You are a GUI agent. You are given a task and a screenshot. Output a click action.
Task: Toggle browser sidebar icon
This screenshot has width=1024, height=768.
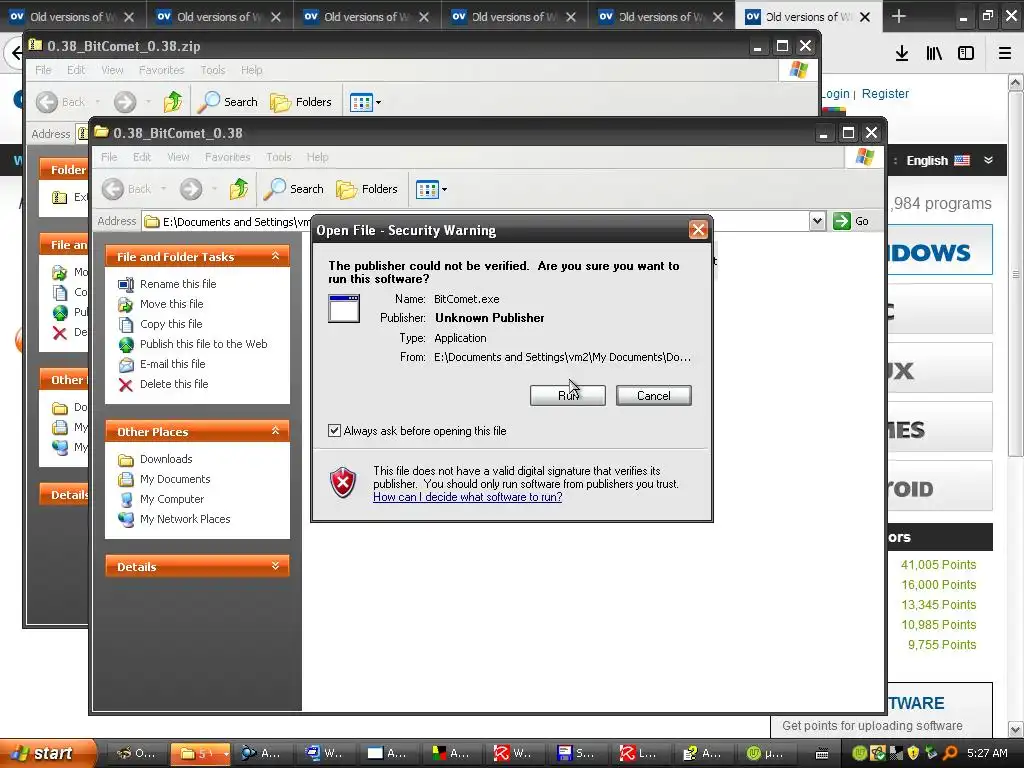966,53
